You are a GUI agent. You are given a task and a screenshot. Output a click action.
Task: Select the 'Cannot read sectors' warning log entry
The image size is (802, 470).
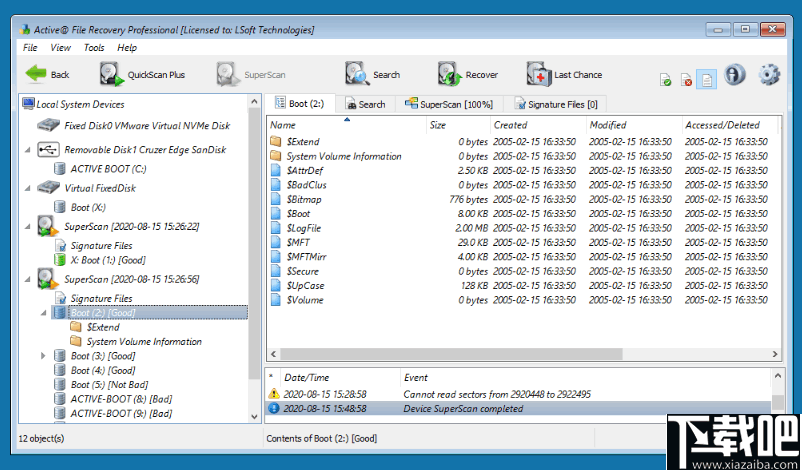pos(518,394)
